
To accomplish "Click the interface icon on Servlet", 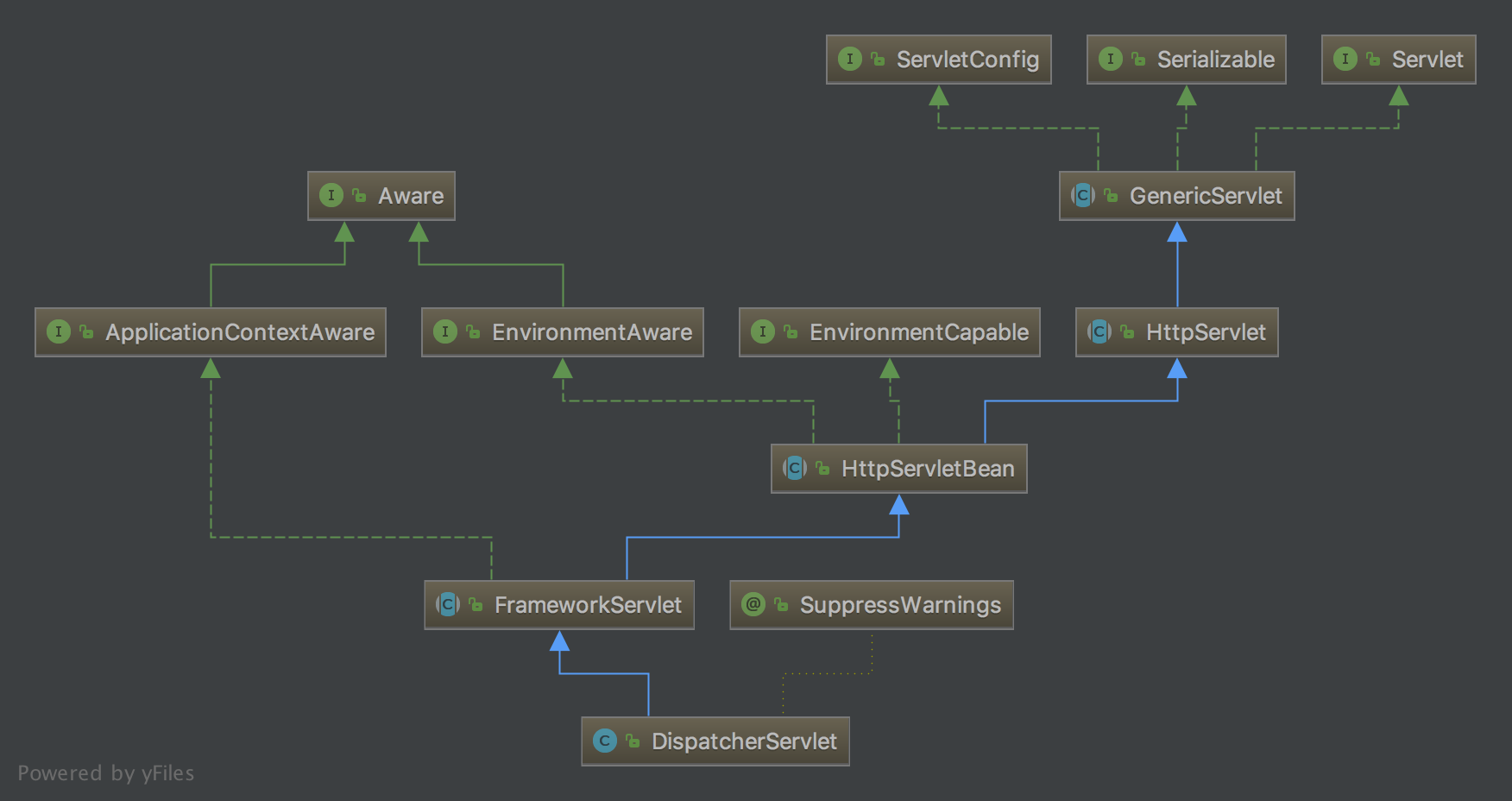I will click(x=1345, y=59).
